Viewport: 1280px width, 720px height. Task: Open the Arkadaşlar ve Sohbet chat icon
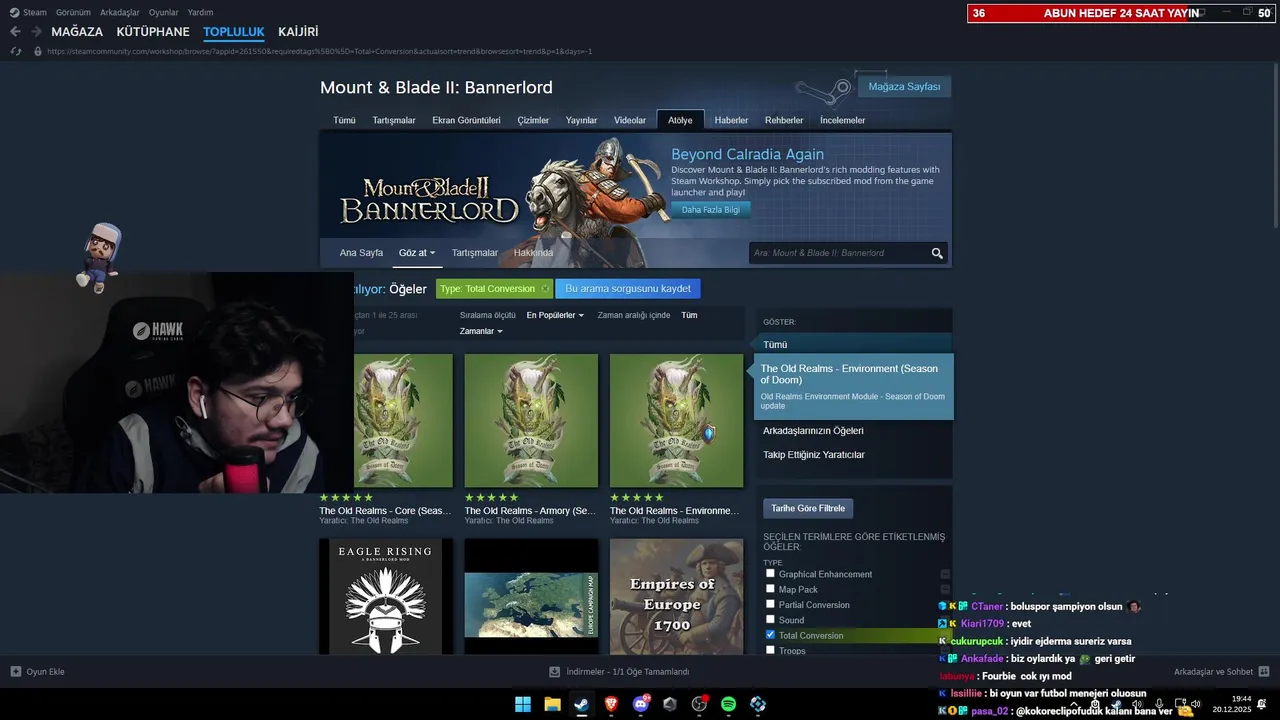tap(1264, 672)
